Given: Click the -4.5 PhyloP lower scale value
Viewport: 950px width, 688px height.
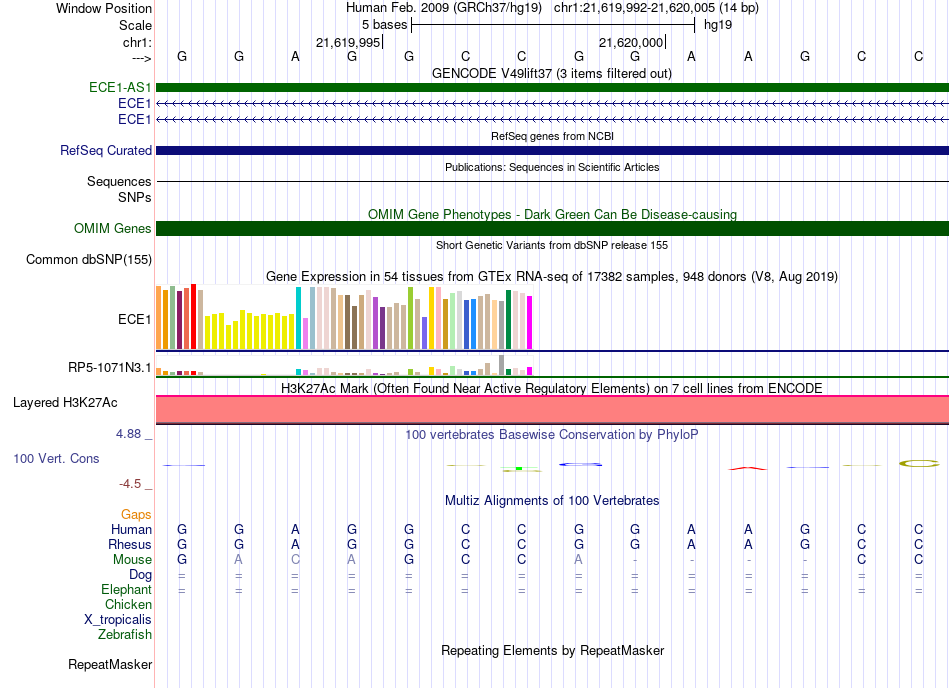Looking at the screenshot, I should [x=130, y=483].
